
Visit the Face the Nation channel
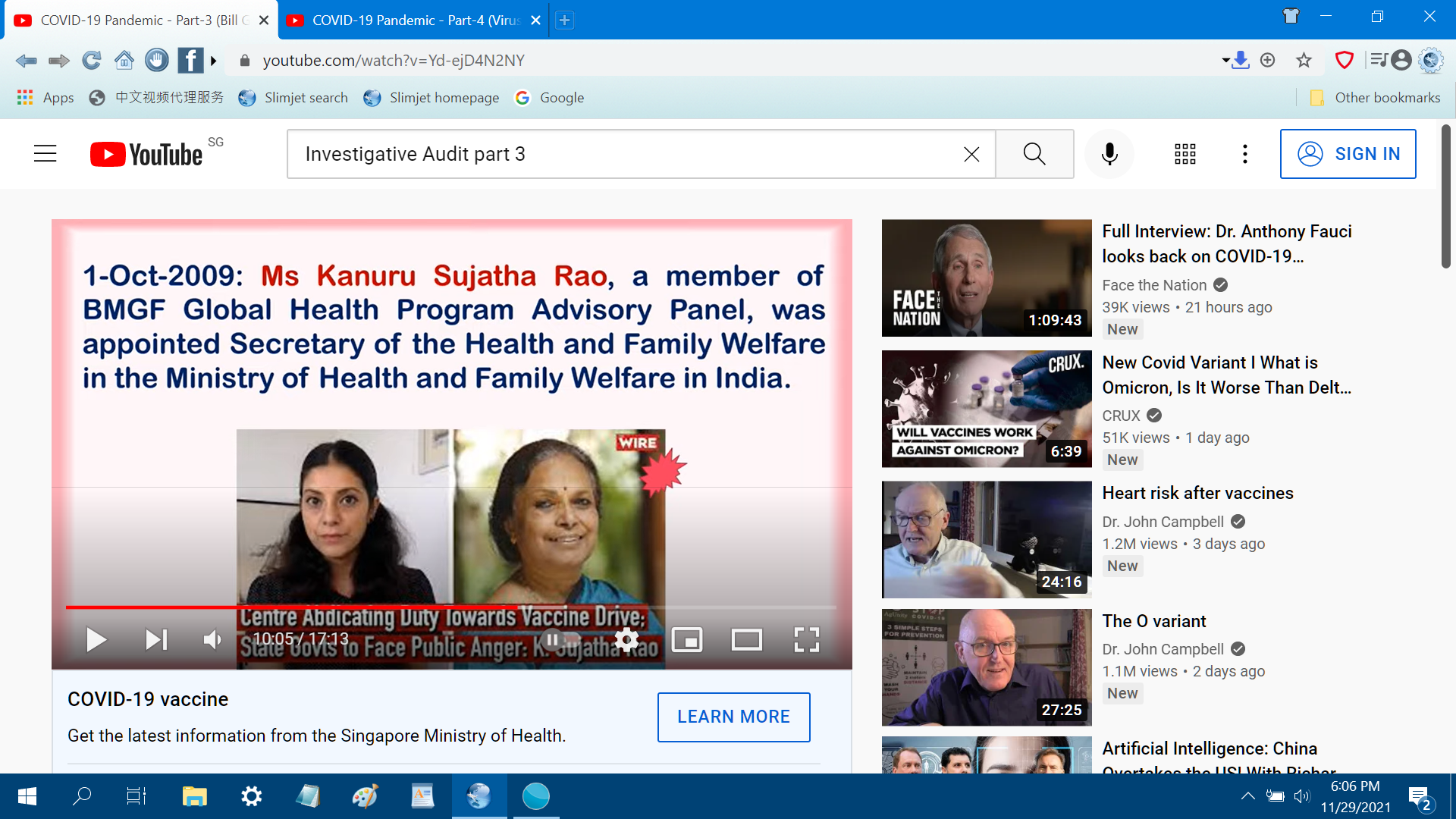(x=1154, y=285)
